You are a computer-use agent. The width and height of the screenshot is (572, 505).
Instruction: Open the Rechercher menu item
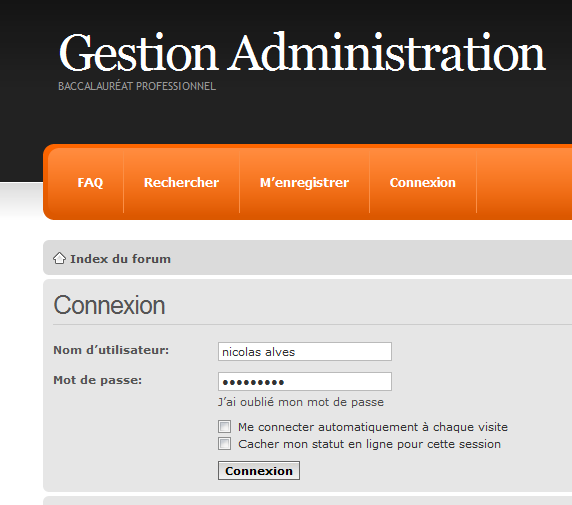[181, 182]
